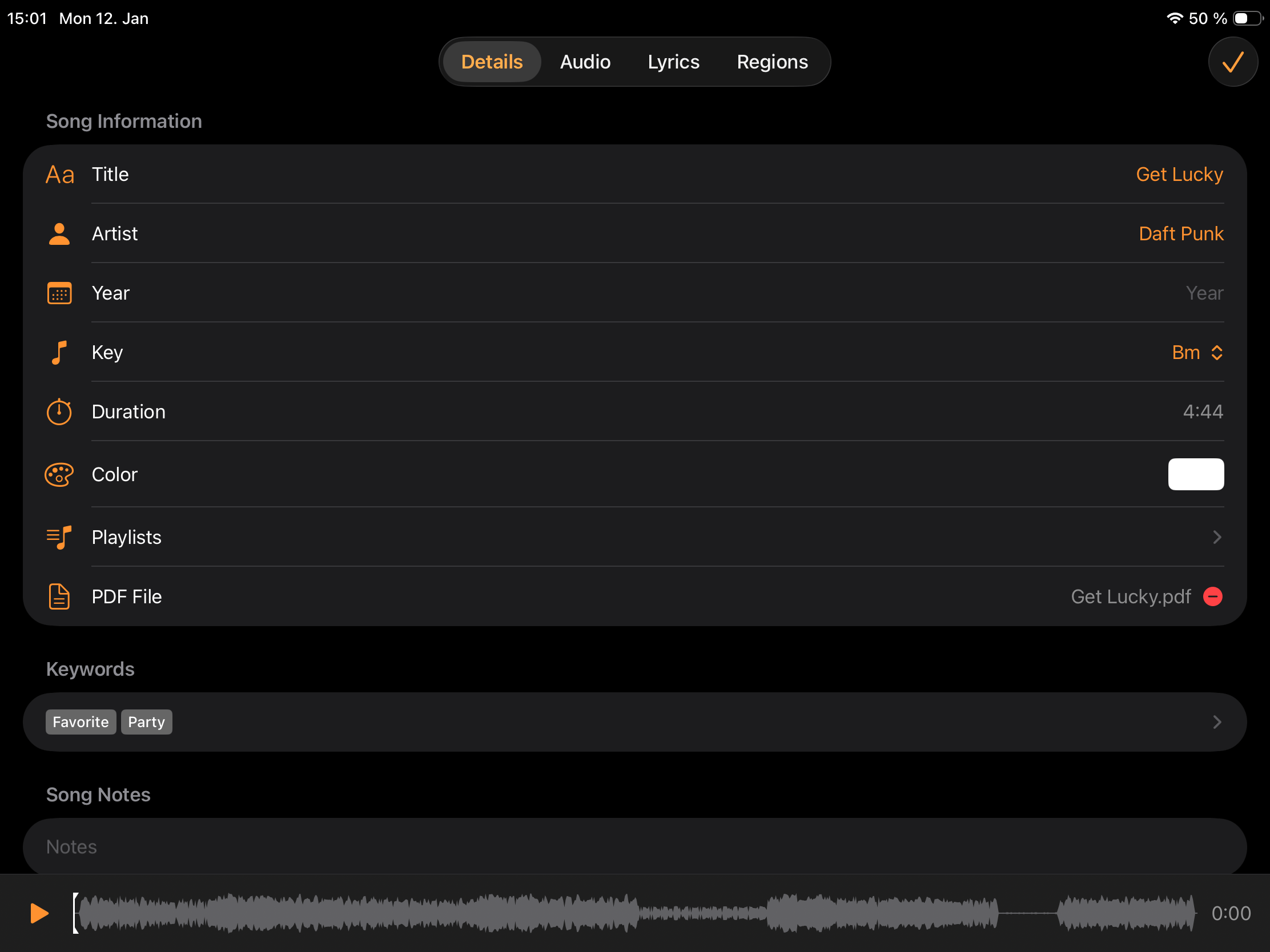Click the Playlists music list icon
The width and height of the screenshot is (1270, 952).
click(59, 538)
